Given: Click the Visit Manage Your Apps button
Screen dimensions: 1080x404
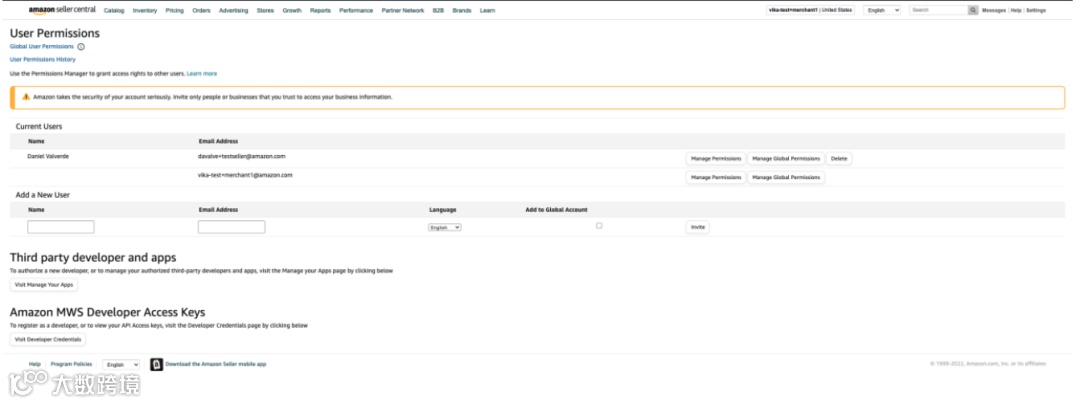Looking at the screenshot, I should tap(44, 285).
